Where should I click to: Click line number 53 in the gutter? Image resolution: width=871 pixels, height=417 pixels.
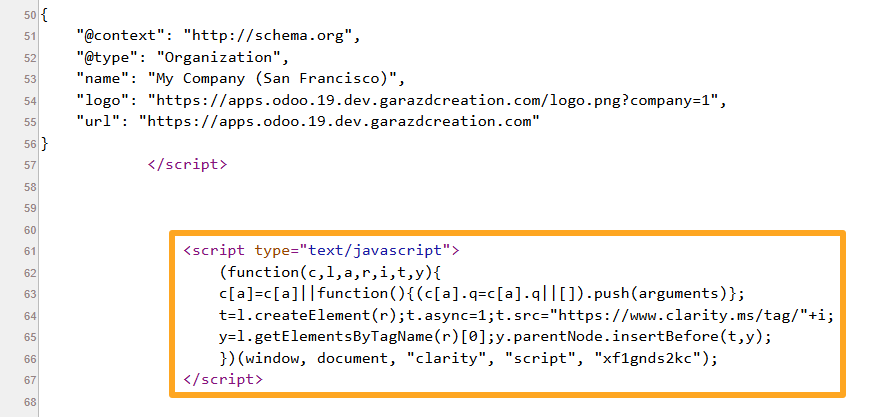(30, 79)
